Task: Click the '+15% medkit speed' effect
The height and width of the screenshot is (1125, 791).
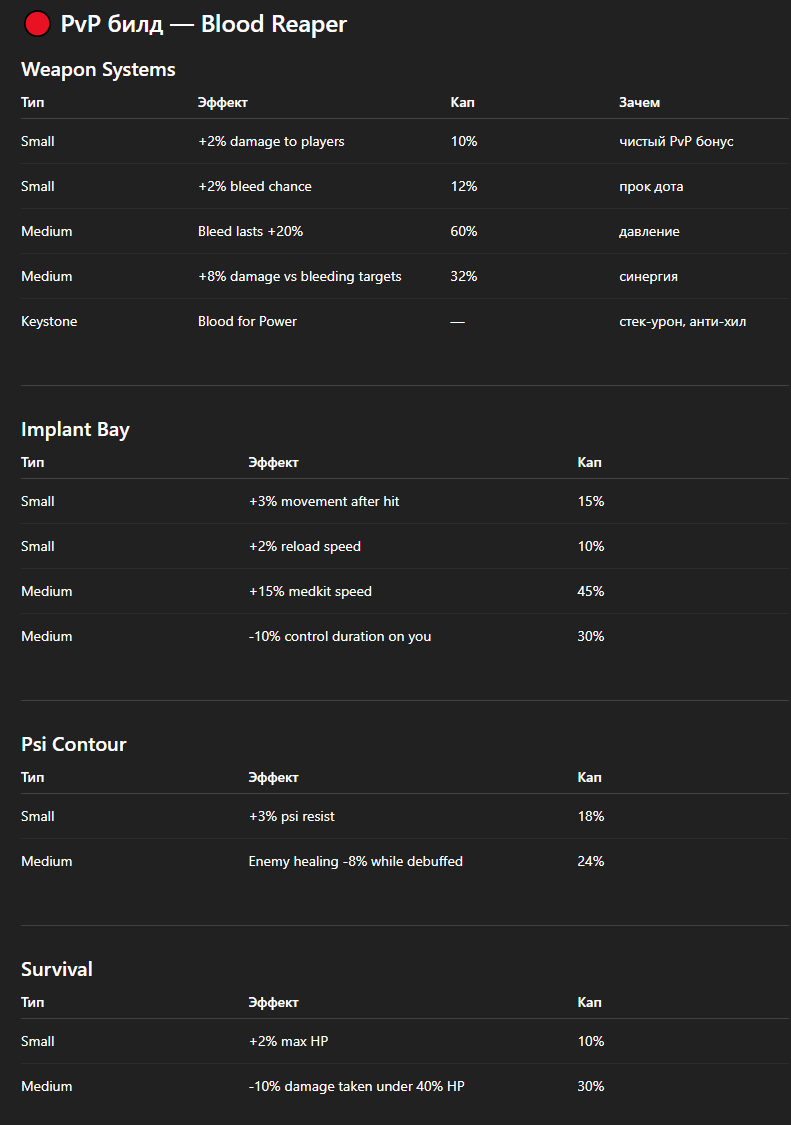Action: [x=310, y=591]
